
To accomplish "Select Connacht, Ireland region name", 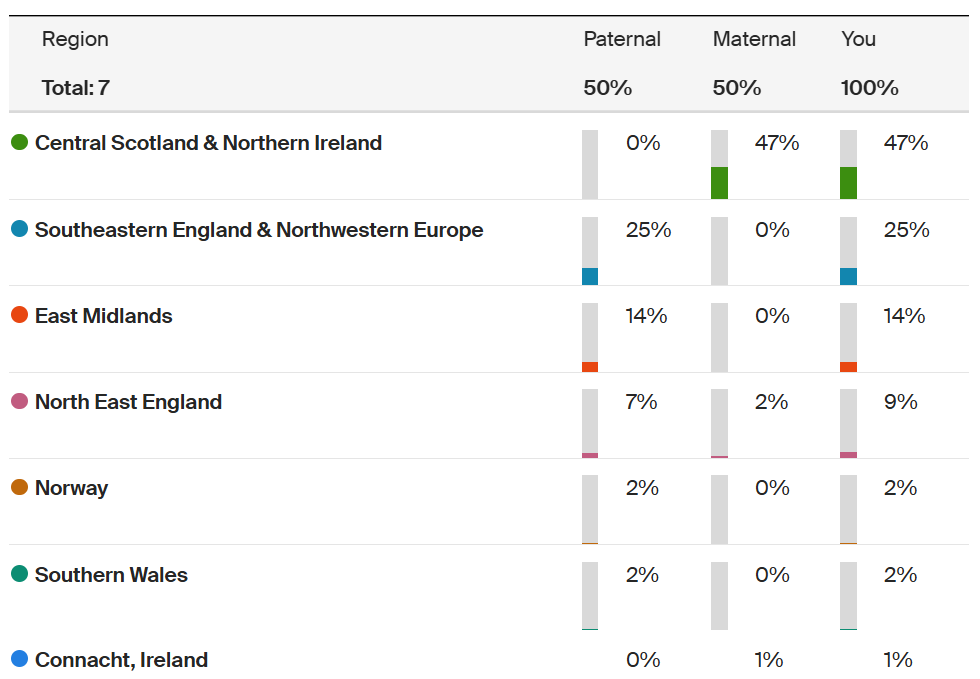I will pyautogui.click(x=121, y=660).
